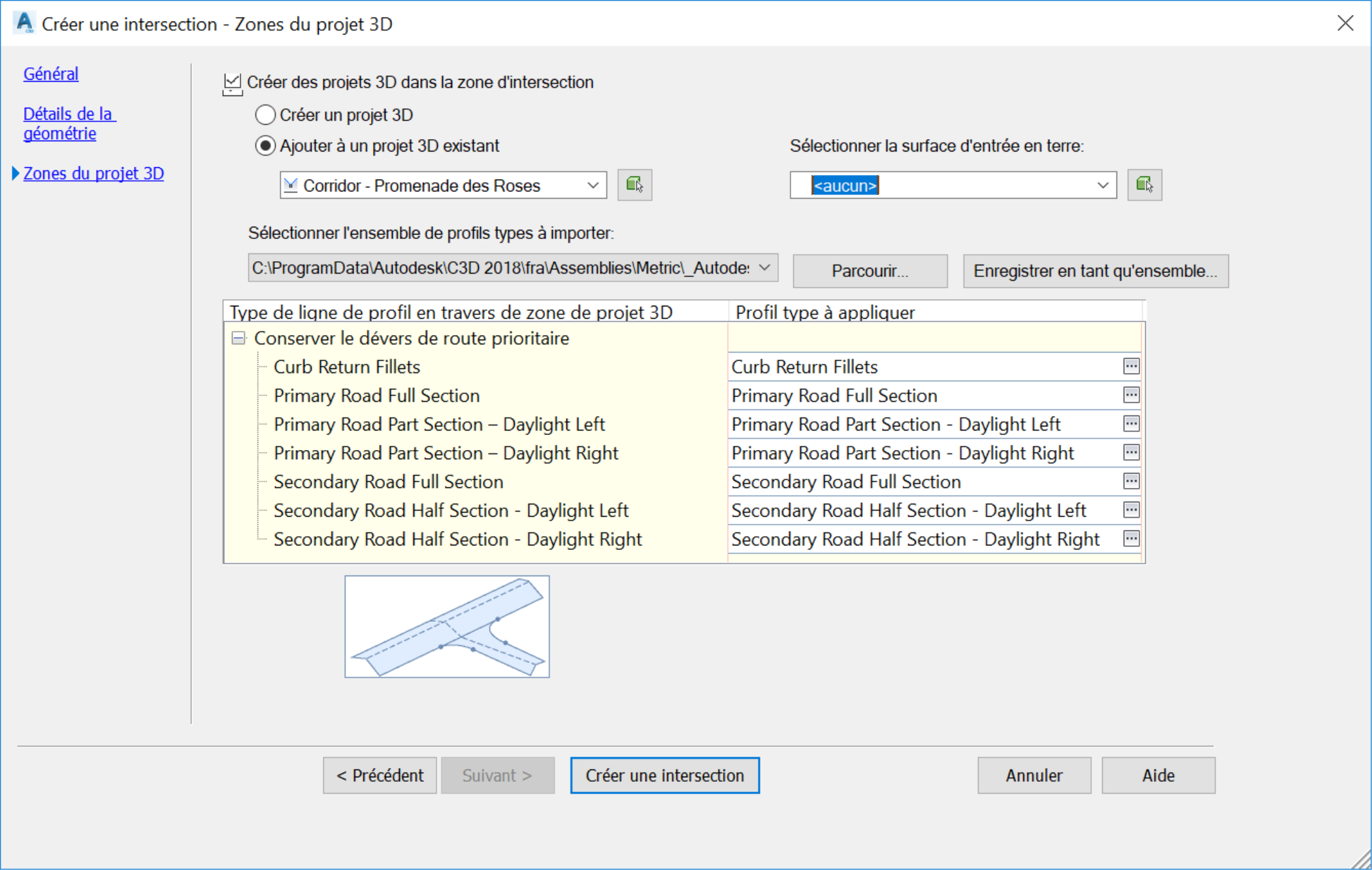Image resolution: width=1372 pixels, height=870 pixels.
Task: Open the assembly set file path dropdown
Action: [765, 268]
